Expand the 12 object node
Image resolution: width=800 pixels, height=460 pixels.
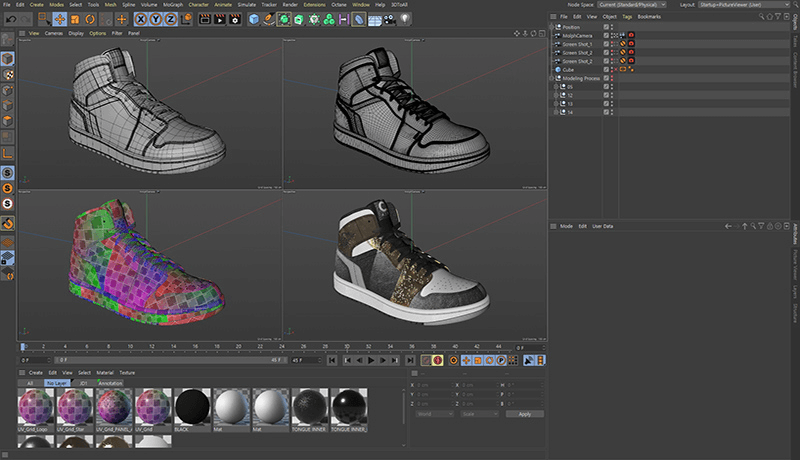[556, 95]
